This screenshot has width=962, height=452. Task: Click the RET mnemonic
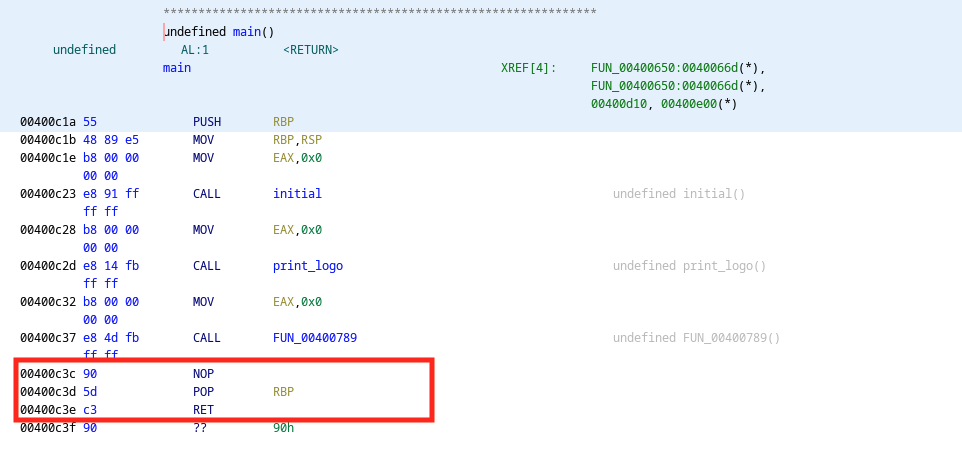click(x=204, y=410)
